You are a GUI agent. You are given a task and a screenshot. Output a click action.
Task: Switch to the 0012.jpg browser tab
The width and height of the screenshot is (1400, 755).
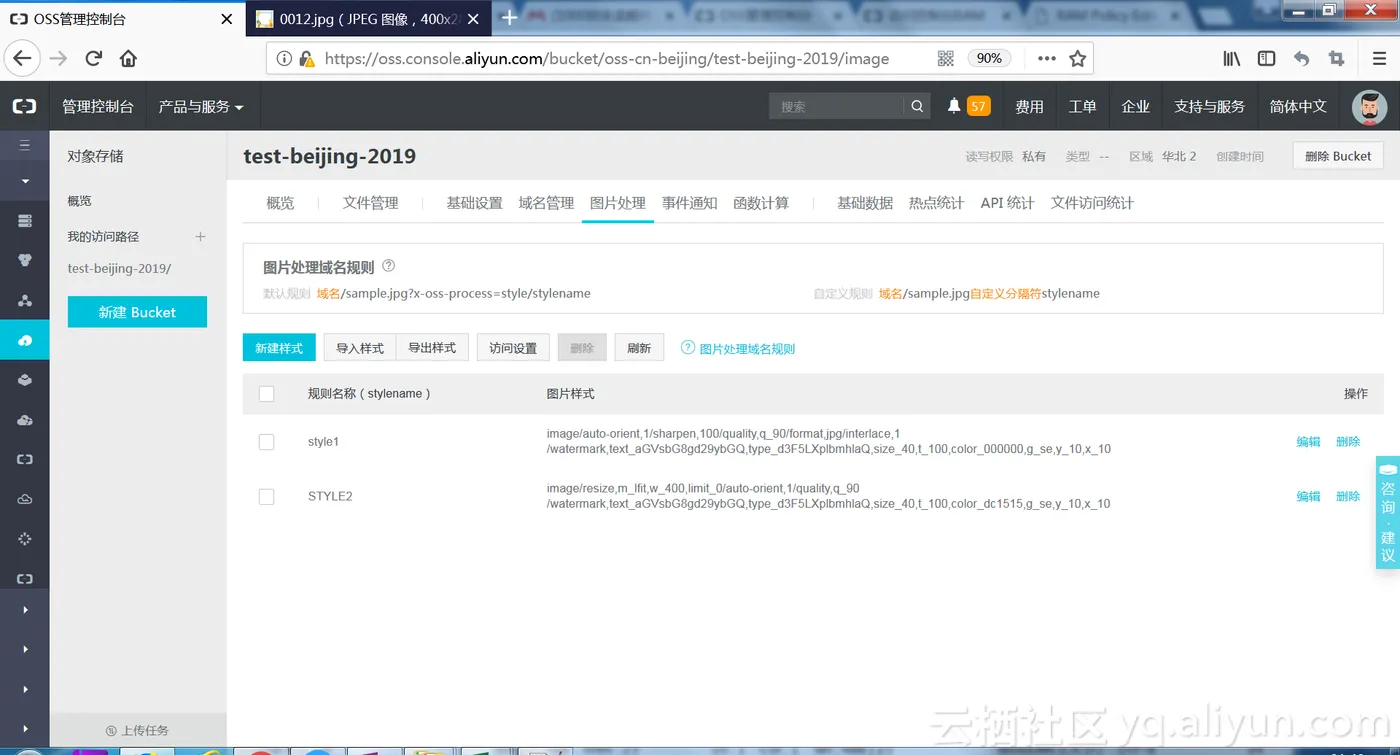coord(366,18)
